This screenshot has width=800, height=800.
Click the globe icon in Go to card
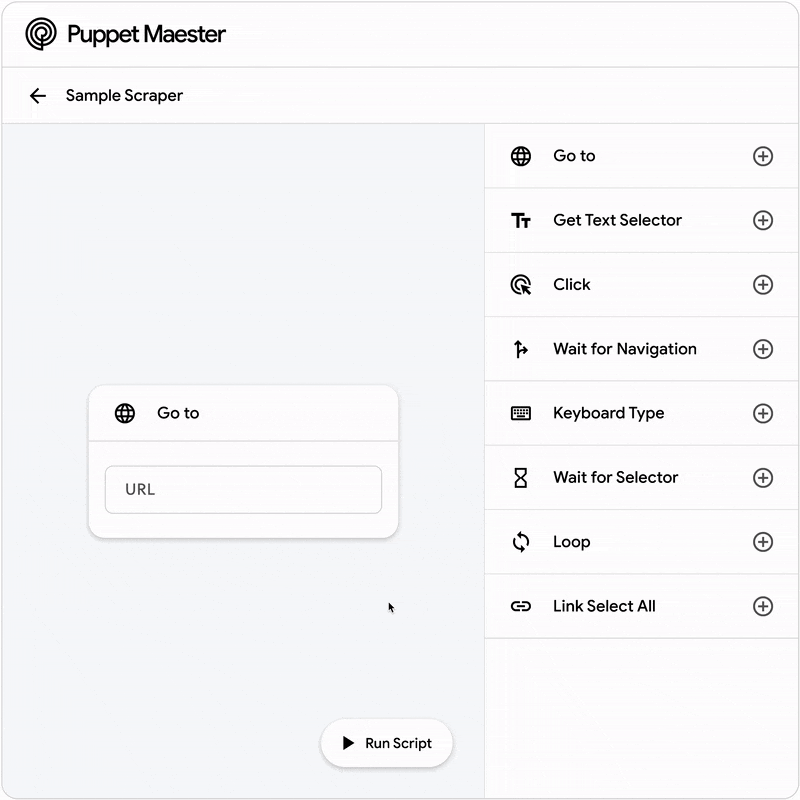125,413
